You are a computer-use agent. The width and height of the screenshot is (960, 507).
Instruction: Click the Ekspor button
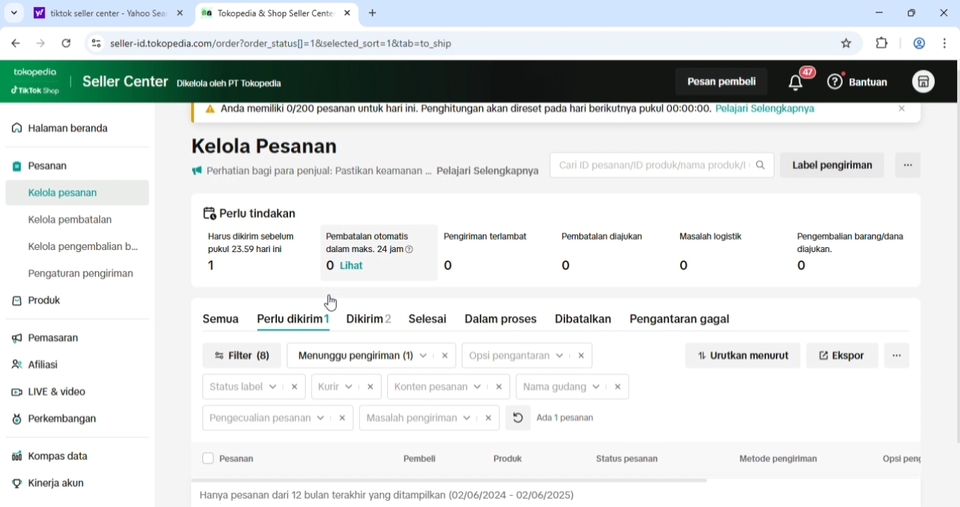pos(842,356)
